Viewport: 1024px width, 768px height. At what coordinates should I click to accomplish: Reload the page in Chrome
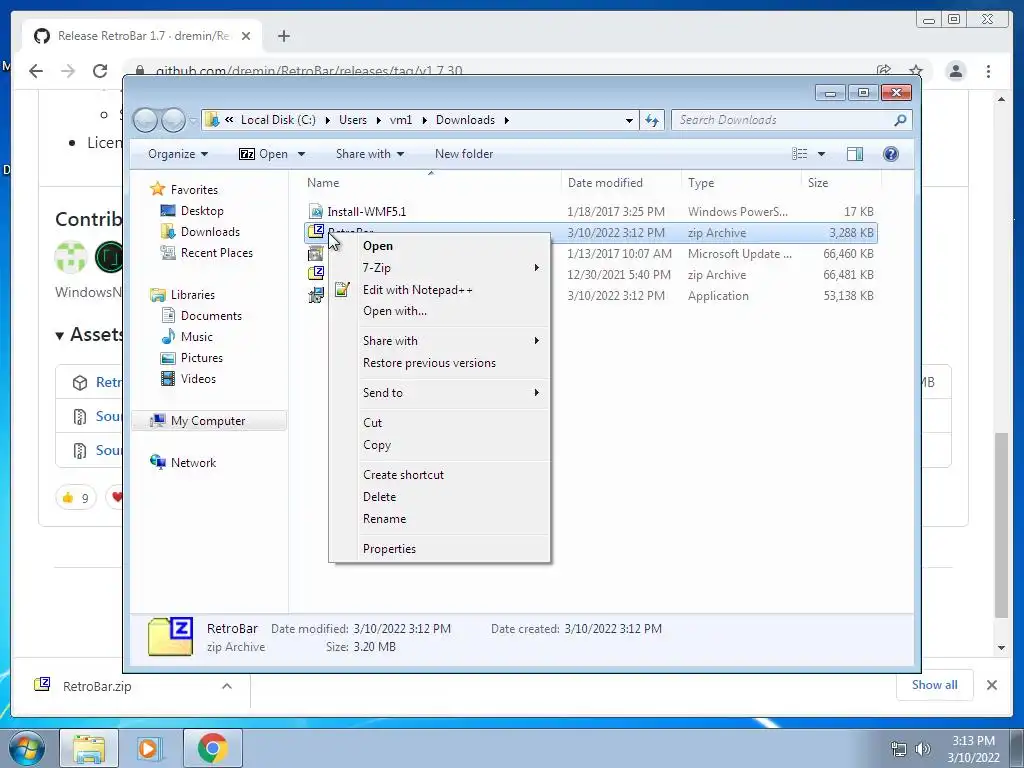tap(100, 71)
